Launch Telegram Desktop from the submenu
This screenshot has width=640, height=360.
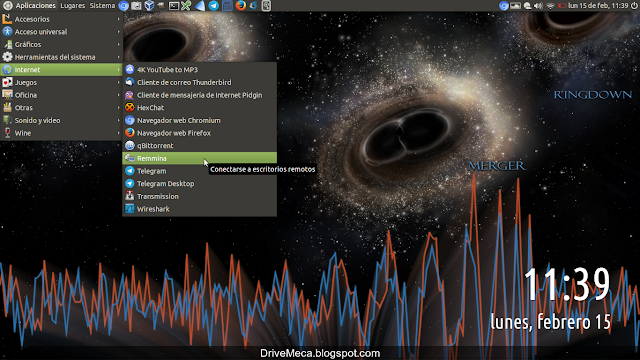[200, 183]
